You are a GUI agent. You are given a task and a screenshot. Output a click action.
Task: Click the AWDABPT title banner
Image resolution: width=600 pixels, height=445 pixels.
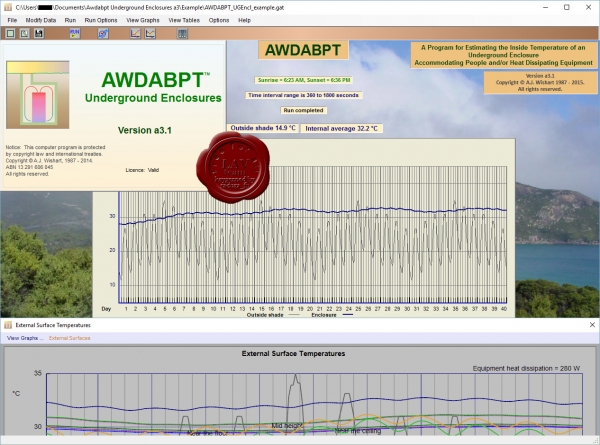coord(303,50)
